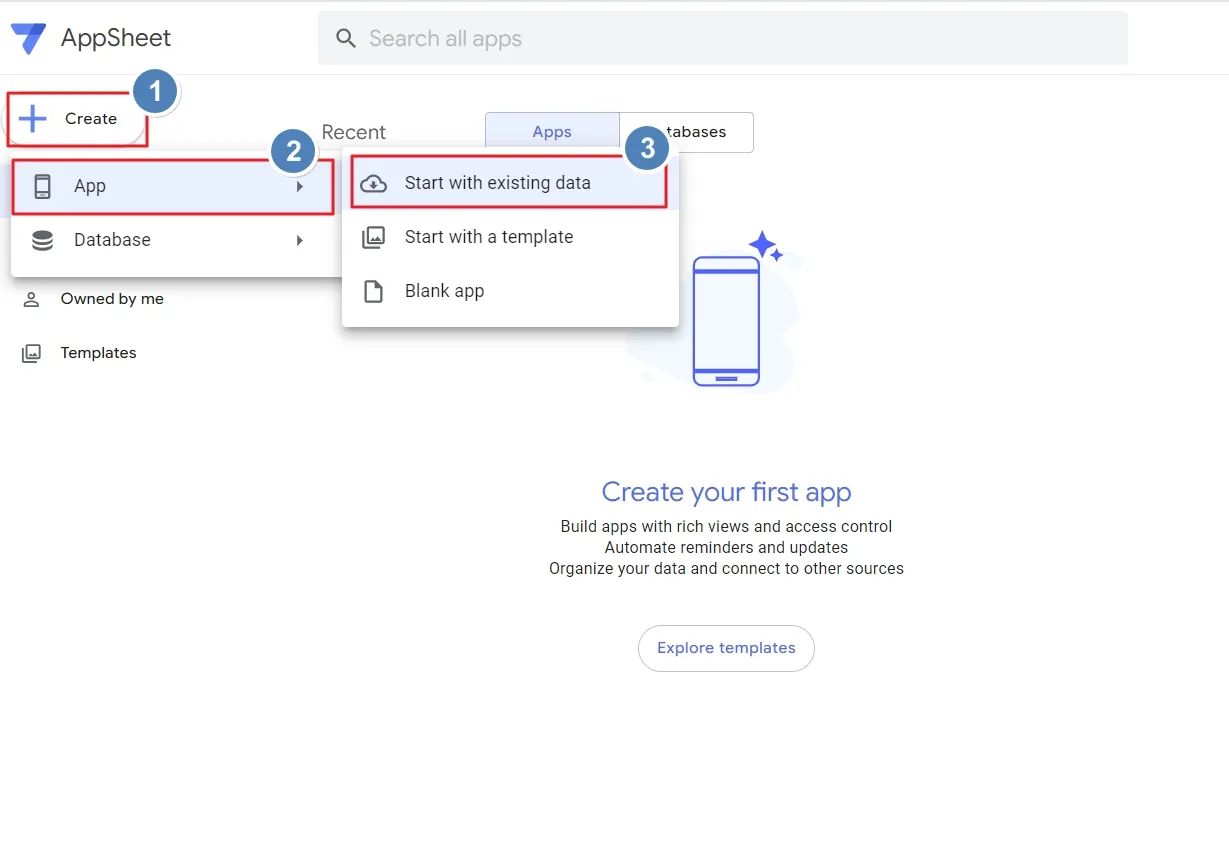1229x847 pixels.
Task: Click the cloud download icon
Action: [x=373, y=183]
